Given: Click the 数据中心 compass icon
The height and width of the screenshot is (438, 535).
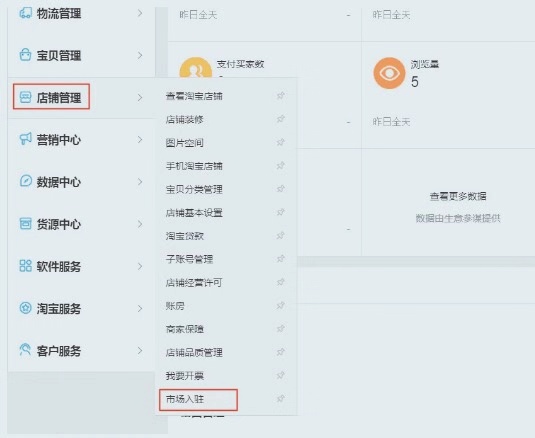Looking at the screenshot, I should [26, 181].
